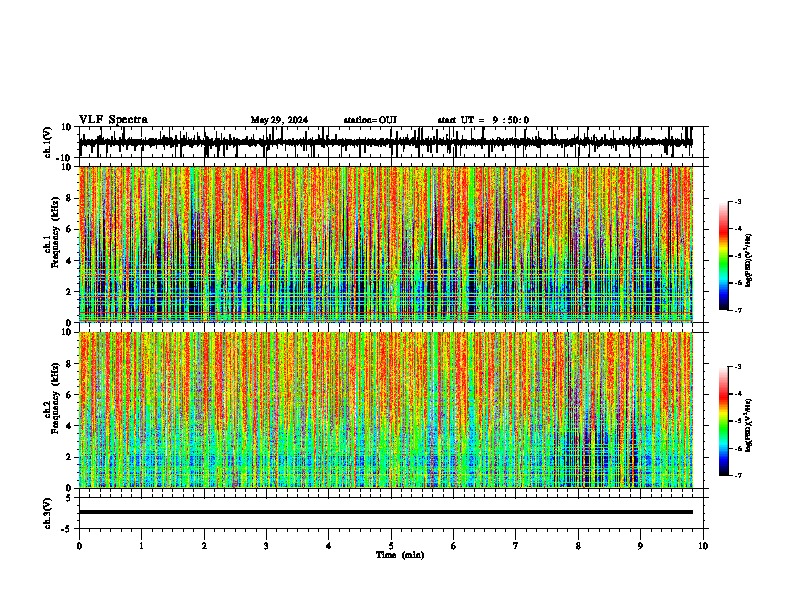Click the time axis tick label '9'
The height and width of the screenshot is (612, 792).
640,546
